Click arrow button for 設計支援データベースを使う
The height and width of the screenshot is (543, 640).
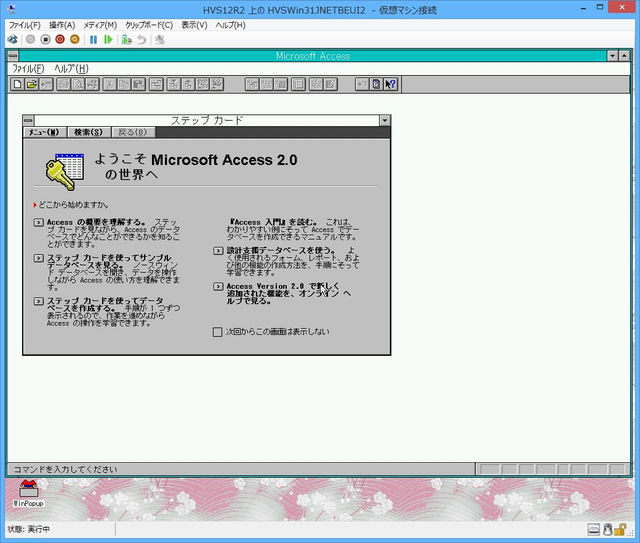tap(218, 250)
